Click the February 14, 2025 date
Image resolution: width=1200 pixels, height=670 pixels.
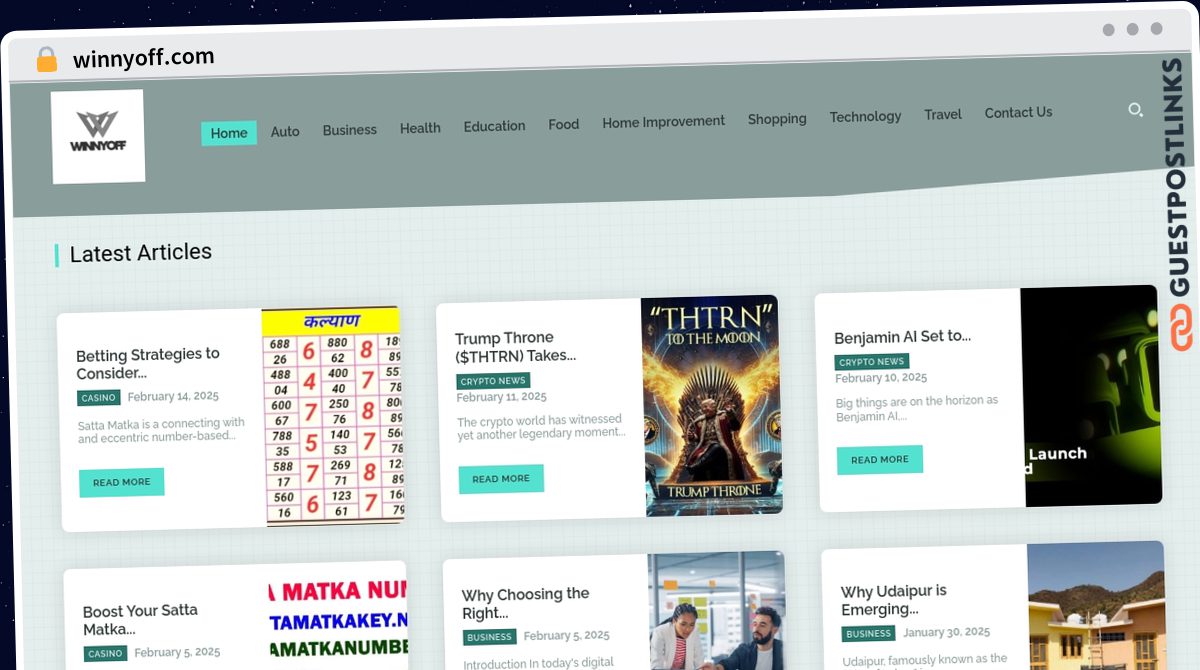tap(173, 397)
